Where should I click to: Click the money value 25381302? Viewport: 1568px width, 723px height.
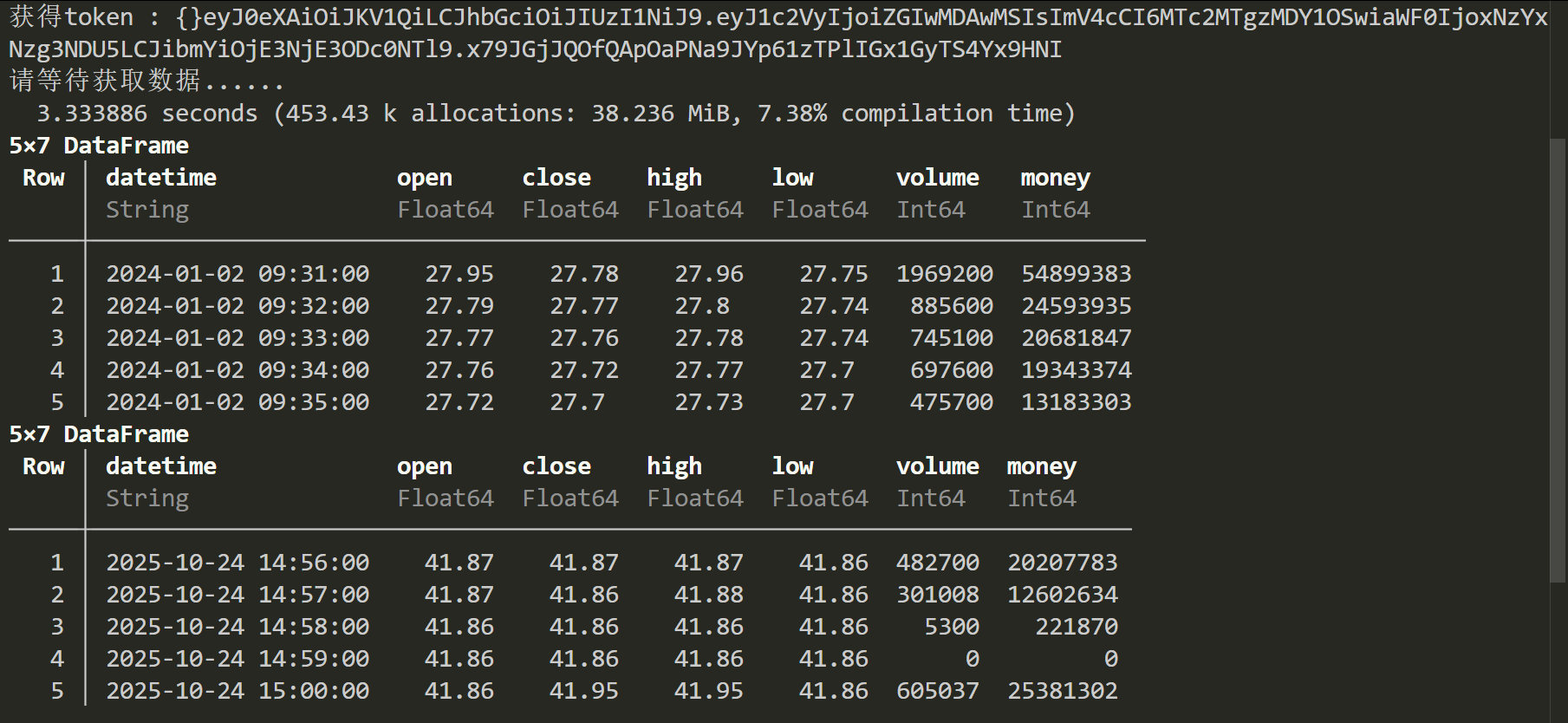1063,691
